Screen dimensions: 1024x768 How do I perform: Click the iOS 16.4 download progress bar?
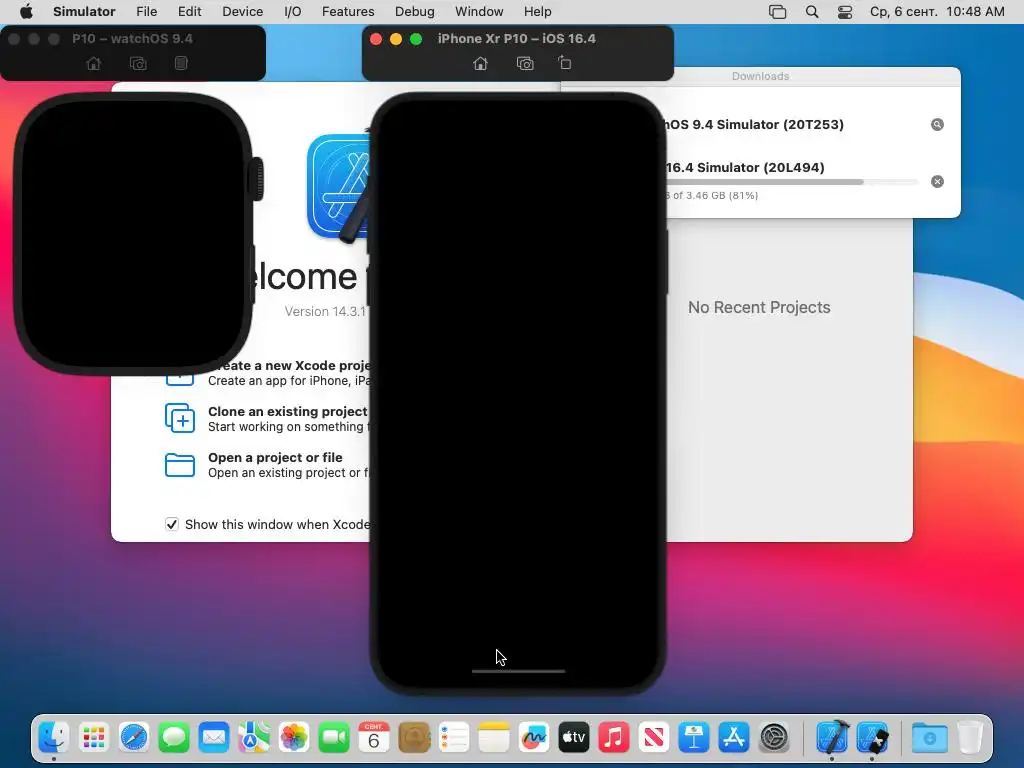792,182
